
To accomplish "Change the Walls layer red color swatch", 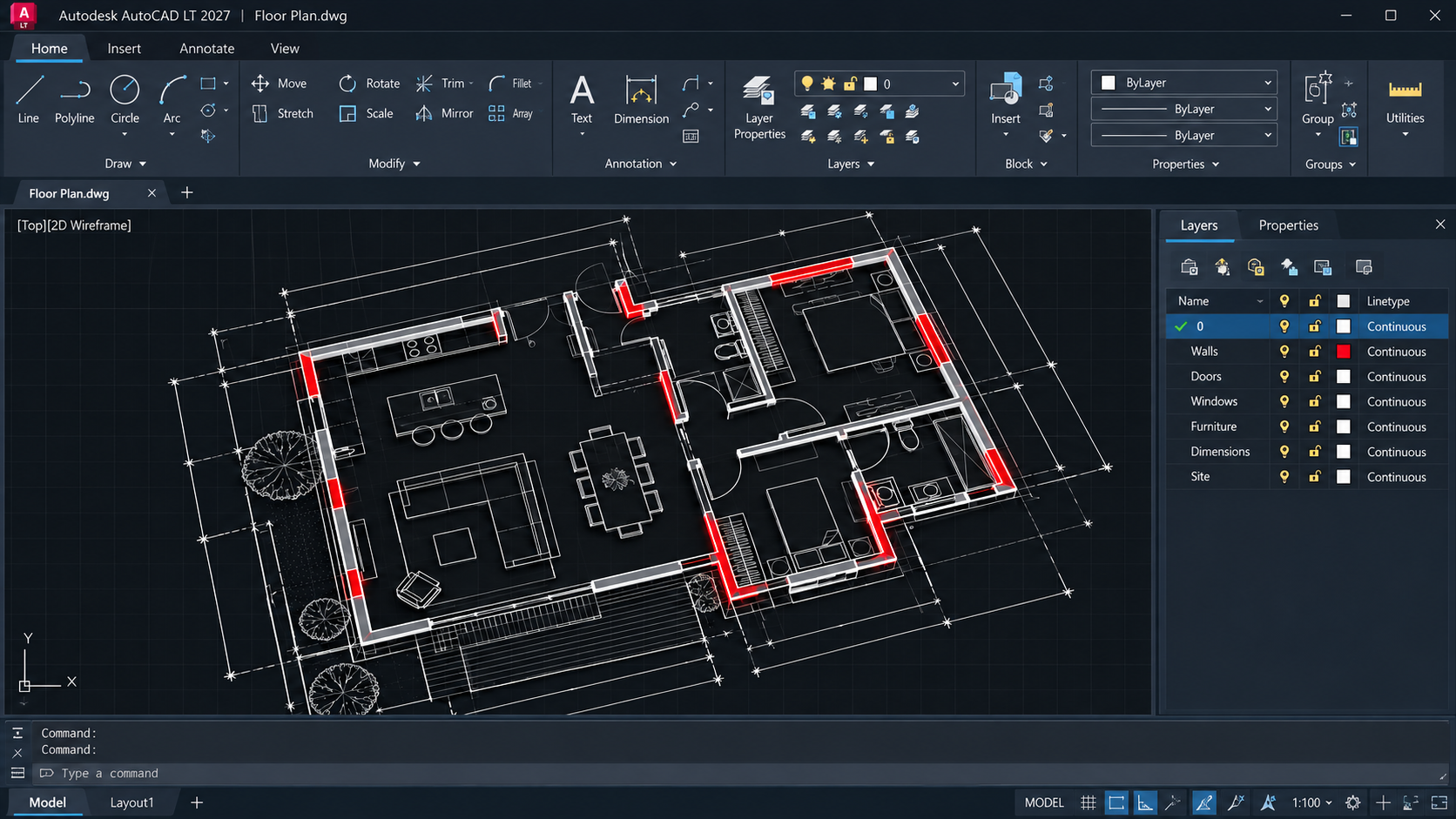I will click(x=1344, y=352).
